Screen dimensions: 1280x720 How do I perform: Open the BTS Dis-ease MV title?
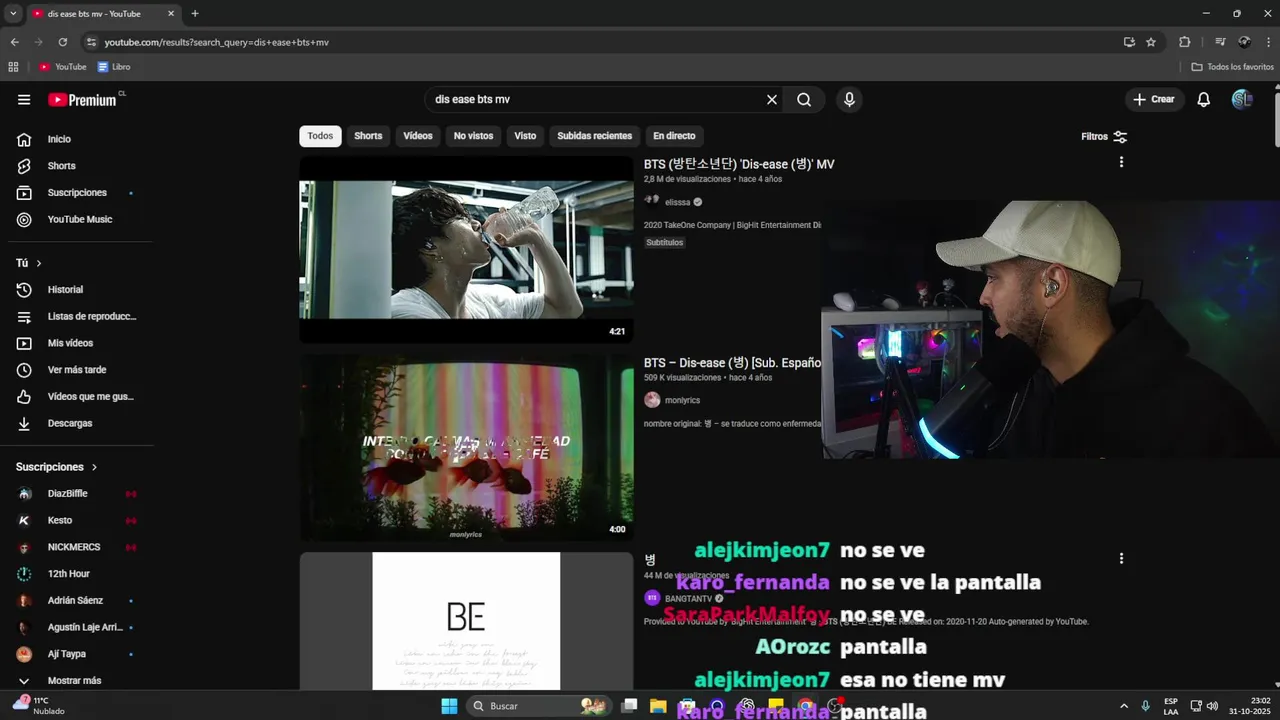(739, 164)
